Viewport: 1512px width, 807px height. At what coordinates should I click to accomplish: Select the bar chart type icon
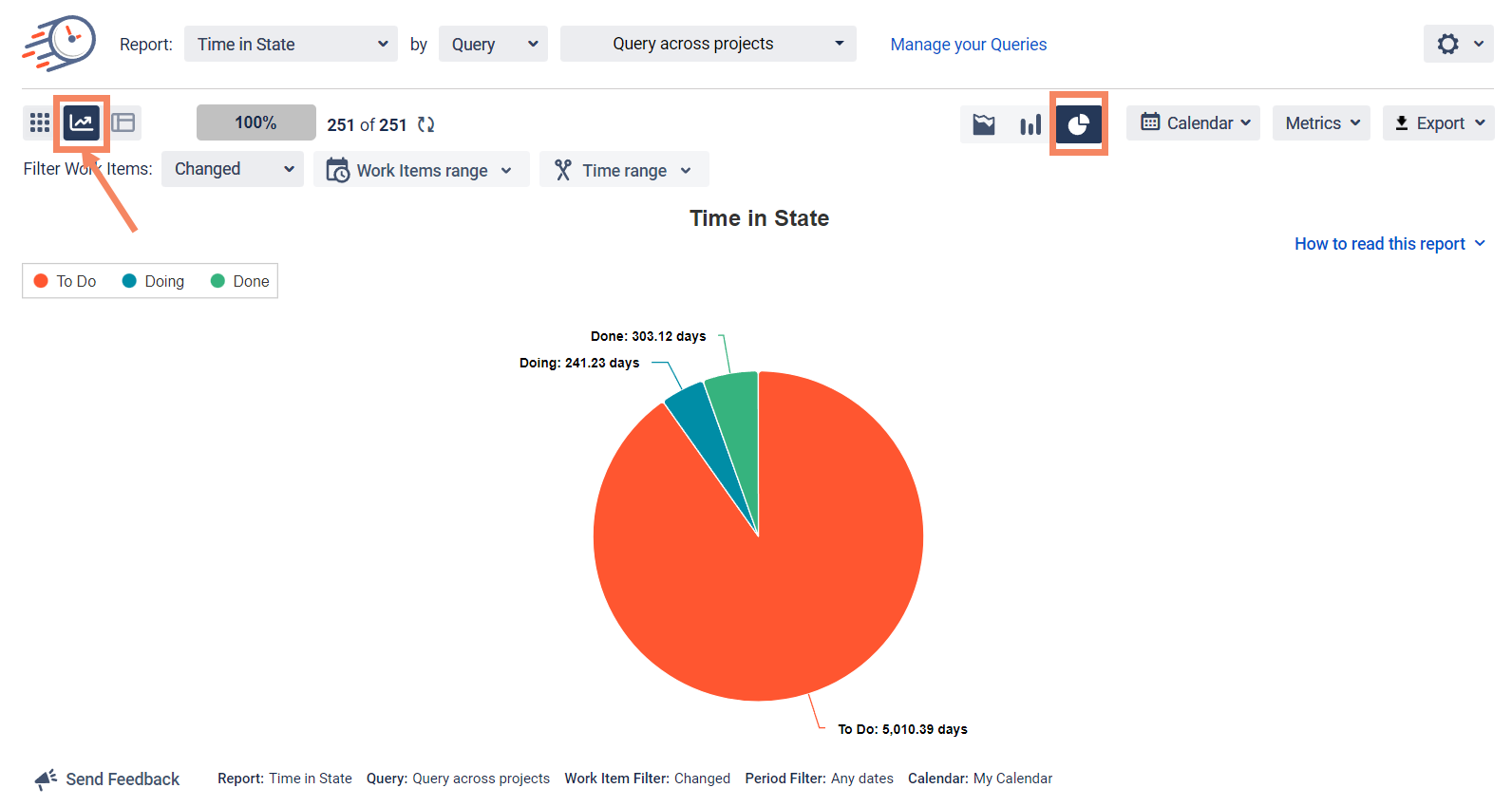pos(1030,124)
